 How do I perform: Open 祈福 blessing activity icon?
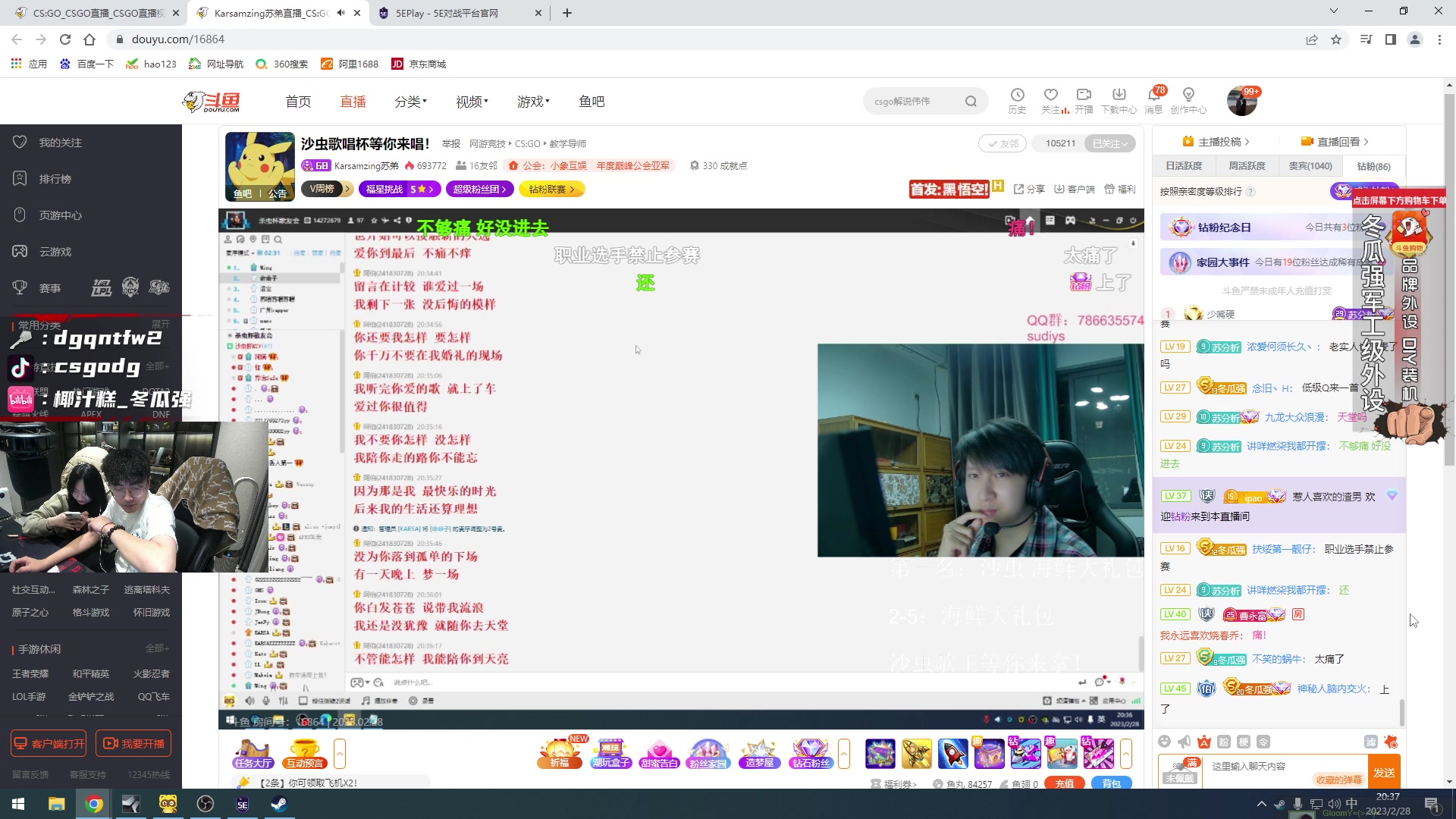click(560, 754)
